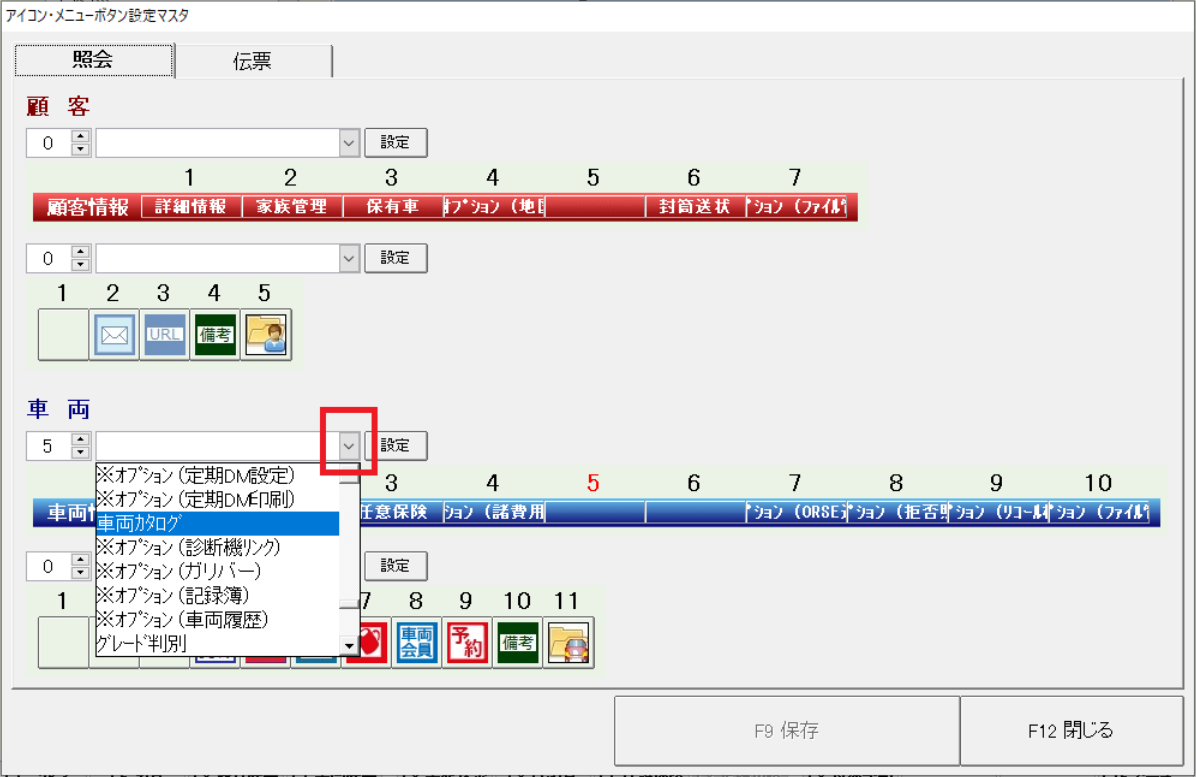The image size is (1196, 777).
Task: Click the オプション(ファイル button in the red customer menu
Action: 796,207
